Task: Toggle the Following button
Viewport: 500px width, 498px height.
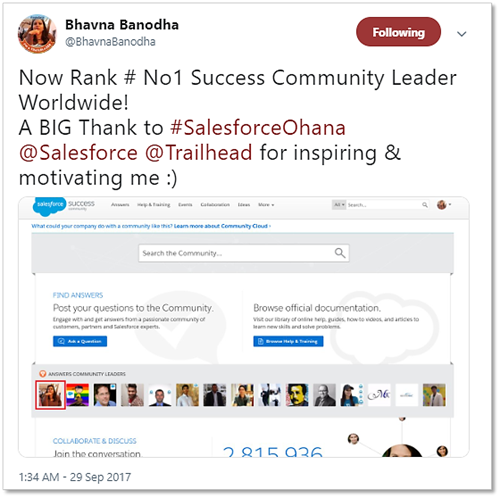Action: point(398,32)
